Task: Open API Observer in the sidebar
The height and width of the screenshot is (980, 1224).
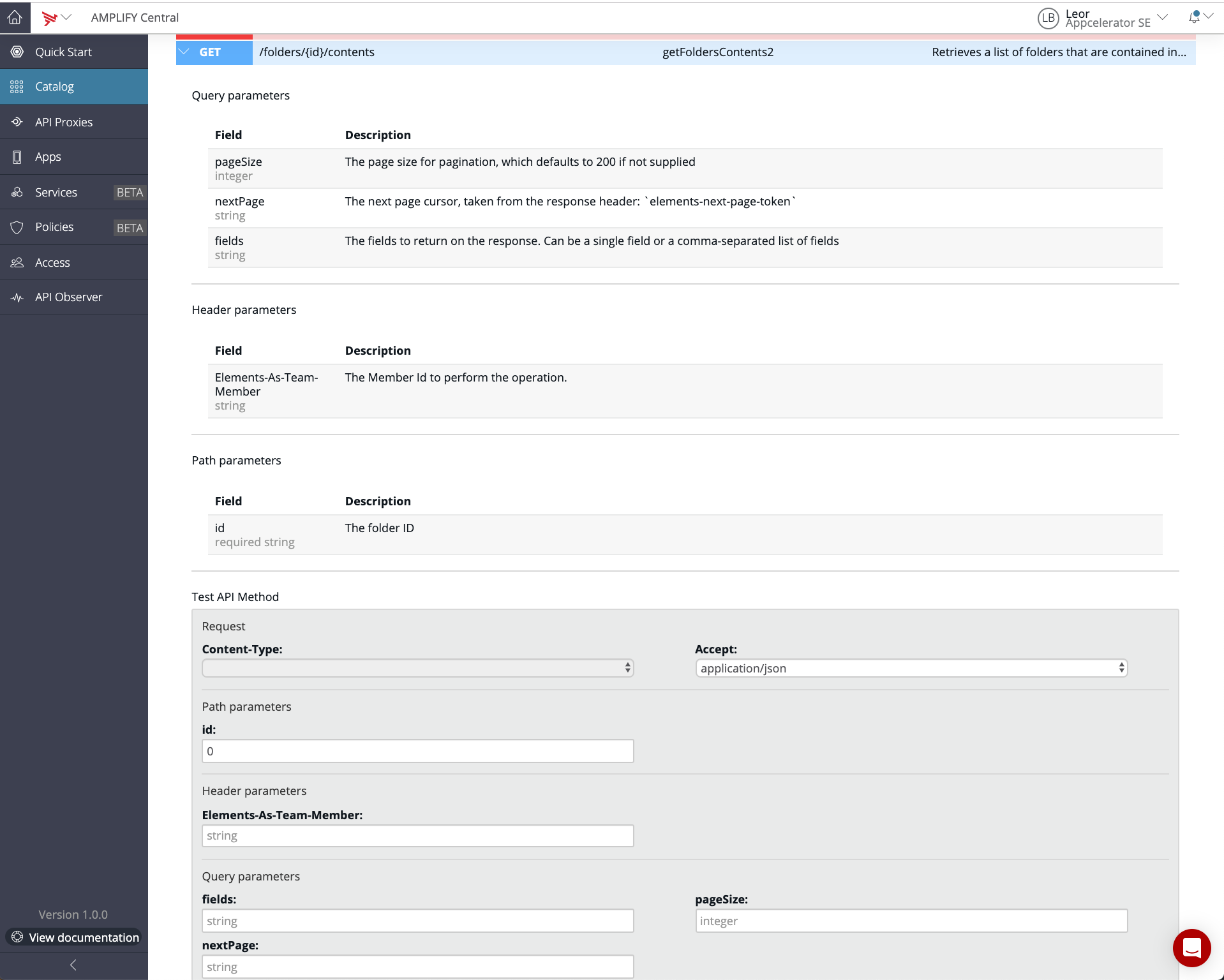Action: (74, 297)
